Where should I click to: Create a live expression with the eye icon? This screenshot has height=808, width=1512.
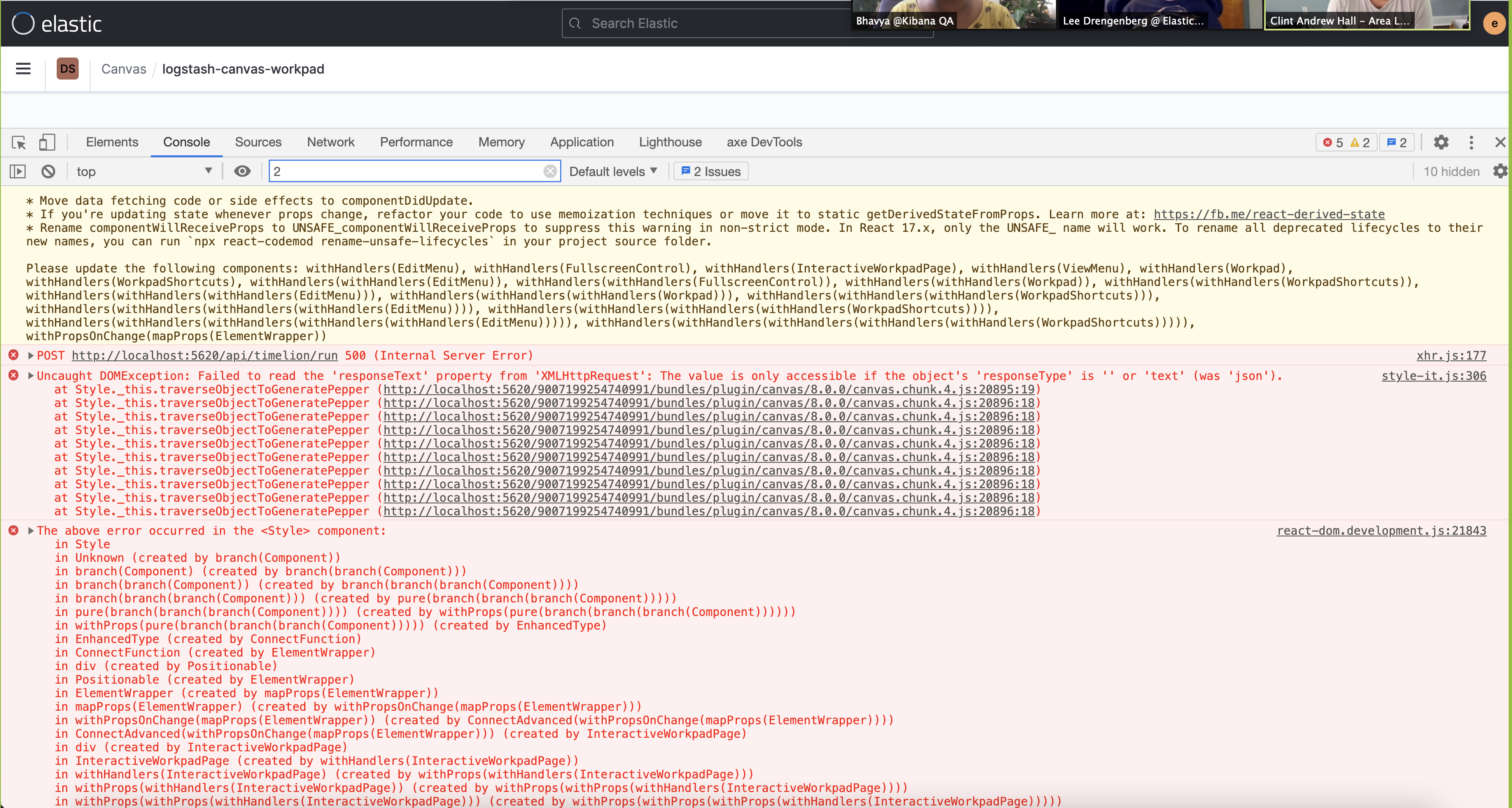pyautogui.click(x=242, y=171)
